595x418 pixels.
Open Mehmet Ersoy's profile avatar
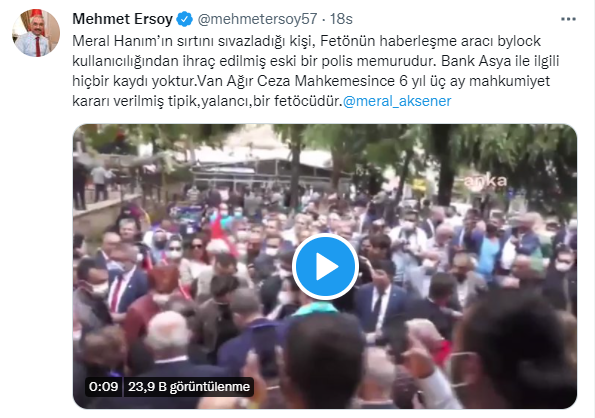click(x=36, y=33)
